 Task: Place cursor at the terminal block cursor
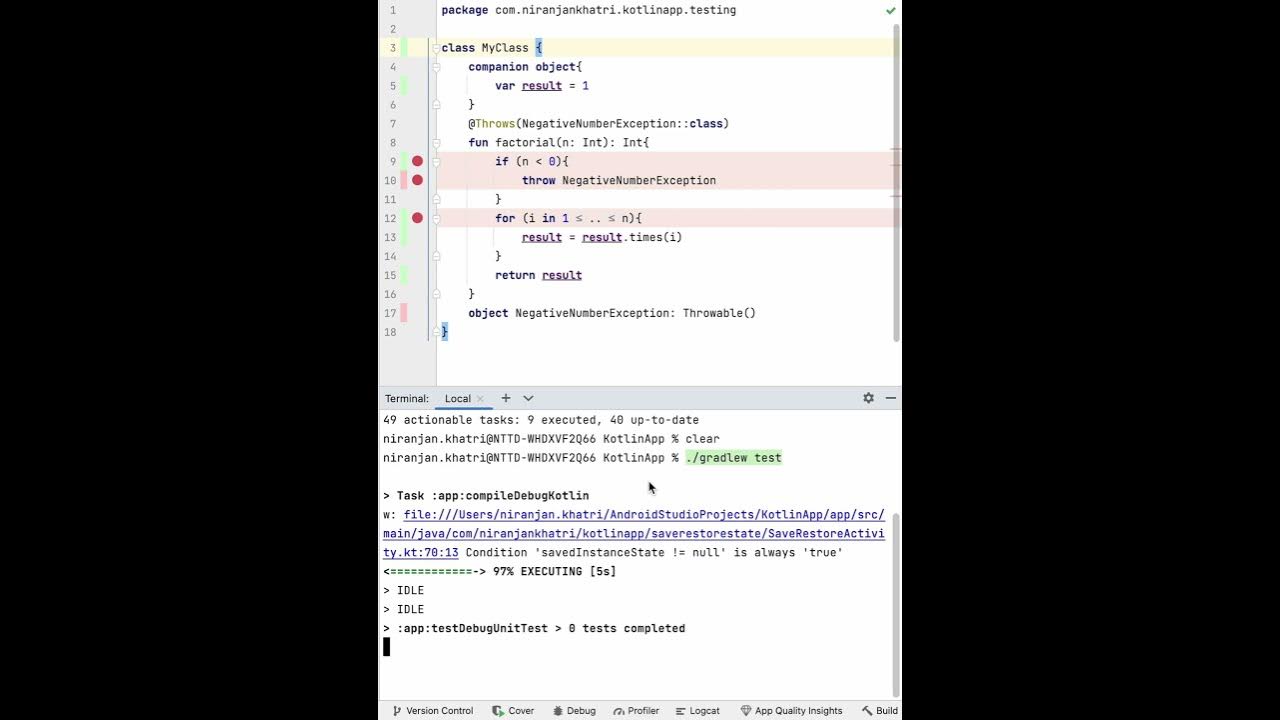(x=387, y=647)
